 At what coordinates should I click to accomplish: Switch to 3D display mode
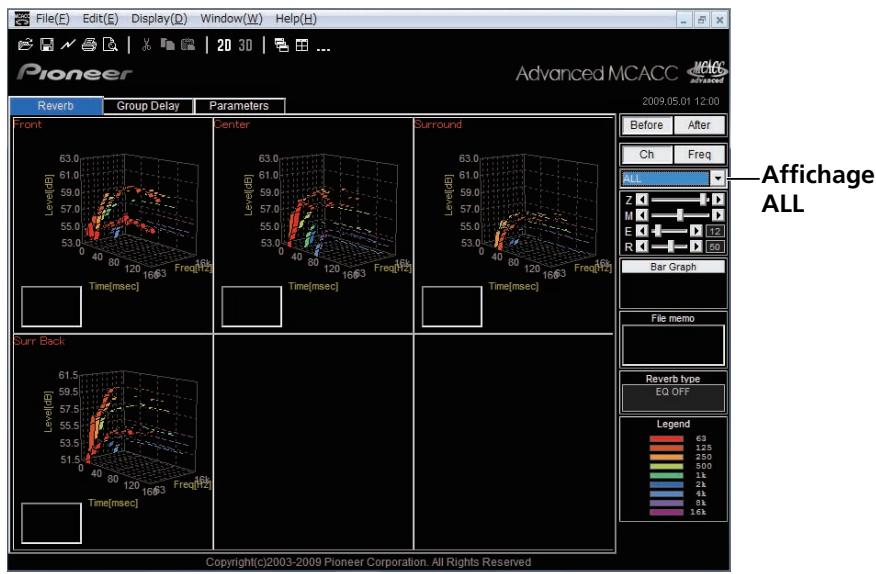245,45
